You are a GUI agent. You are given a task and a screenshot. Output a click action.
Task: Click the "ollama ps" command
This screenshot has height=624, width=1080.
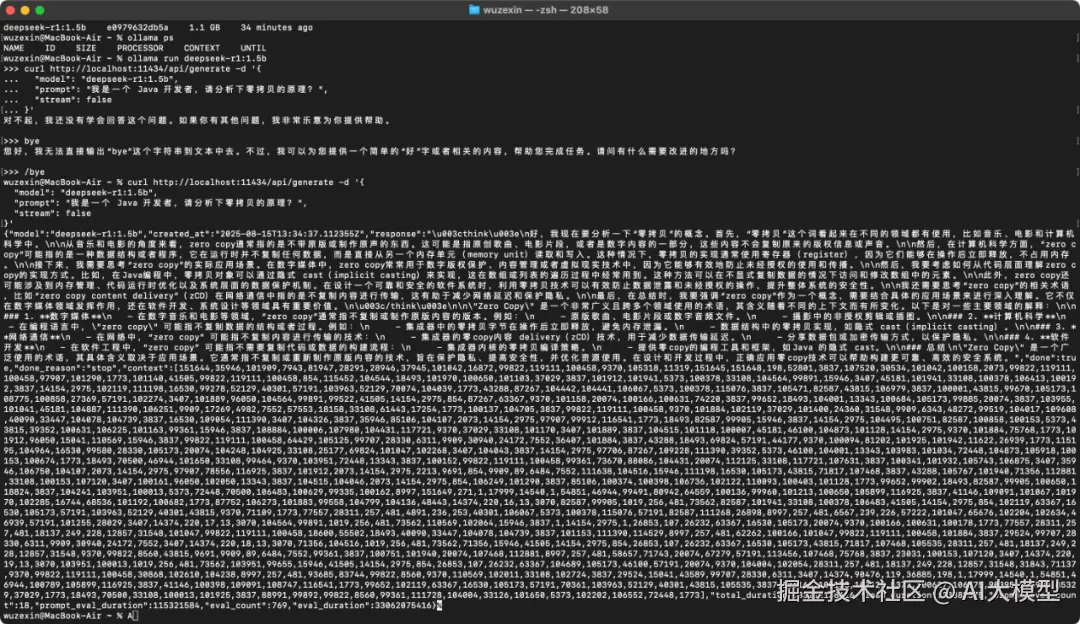(x=150, y=38)
